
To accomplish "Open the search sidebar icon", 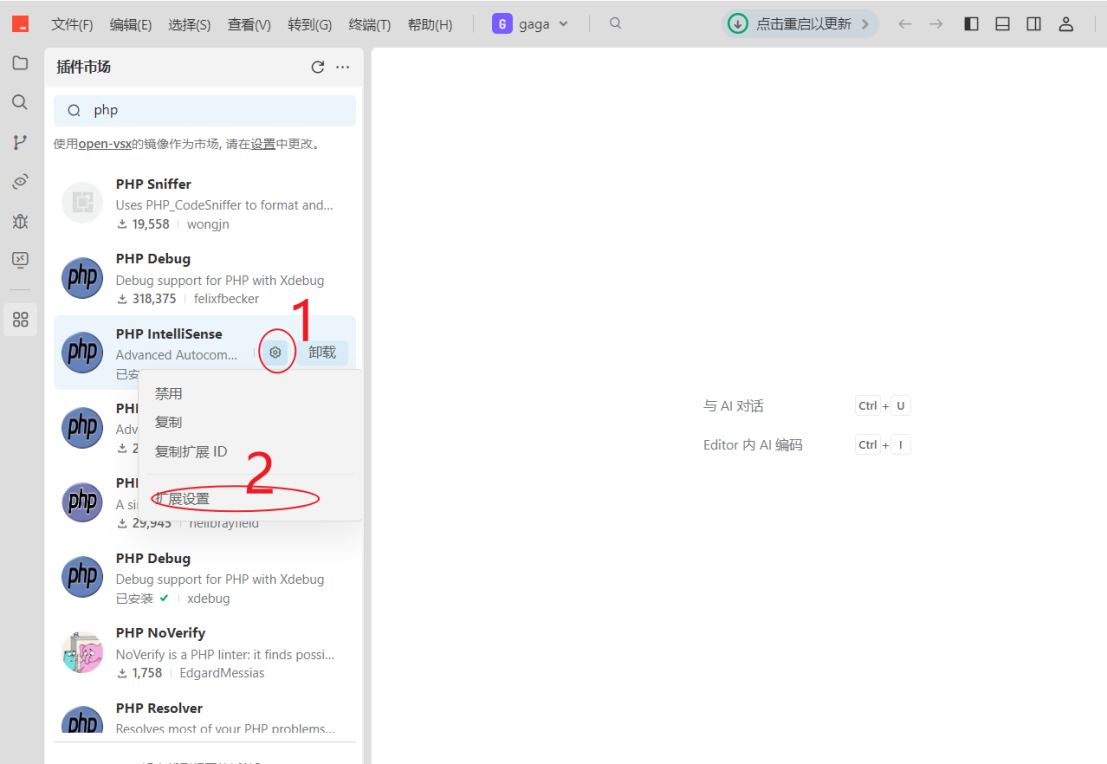I will click(x=20, y=102).
